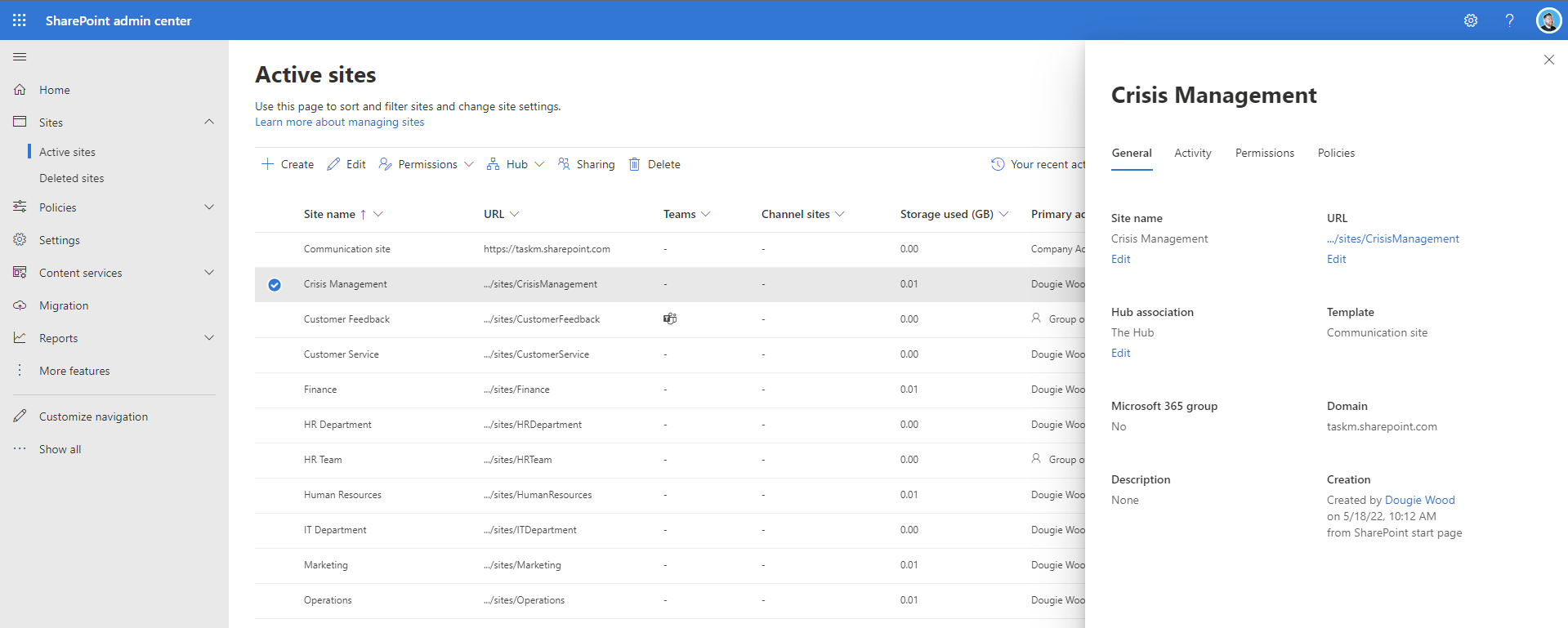This screenshot has height=628, width=1568.
Task: Click the Permissions people icon
Action: pyautogui.click(x=385, y=164)
